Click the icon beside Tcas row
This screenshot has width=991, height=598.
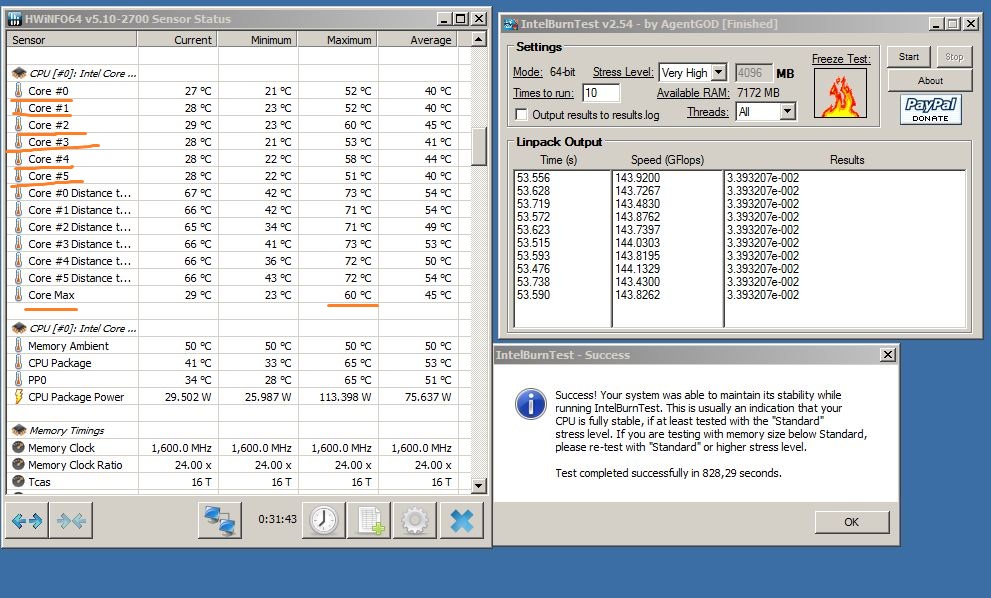pyautogui.click(x=18, y=482)
